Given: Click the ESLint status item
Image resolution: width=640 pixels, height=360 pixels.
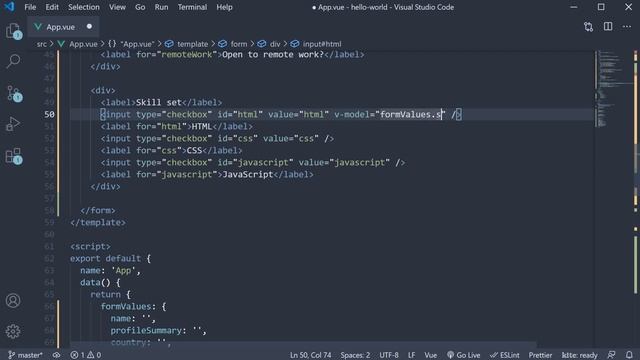Looking at the screenshot, I should [x=505, y=355].
